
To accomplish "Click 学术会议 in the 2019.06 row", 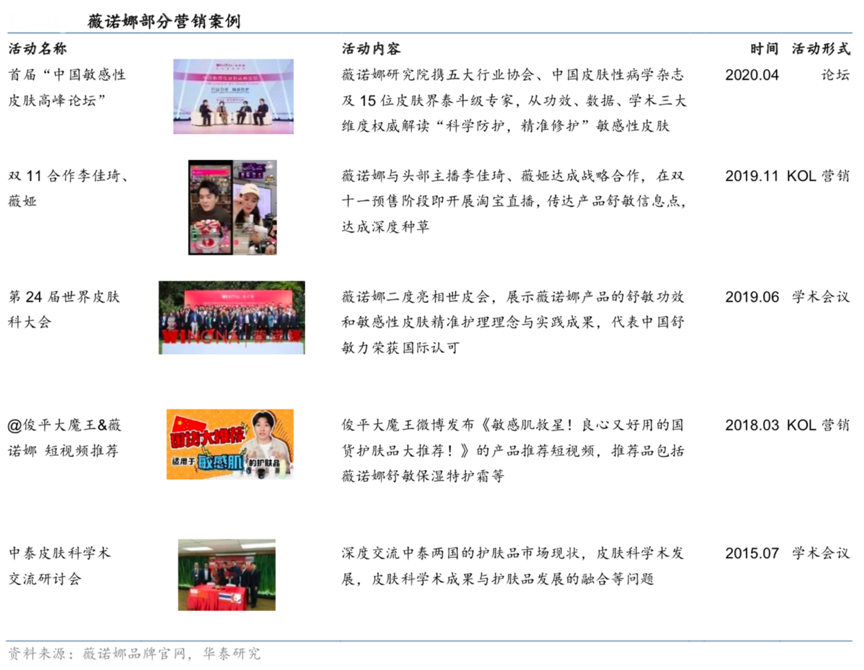I will pos(821,297).
